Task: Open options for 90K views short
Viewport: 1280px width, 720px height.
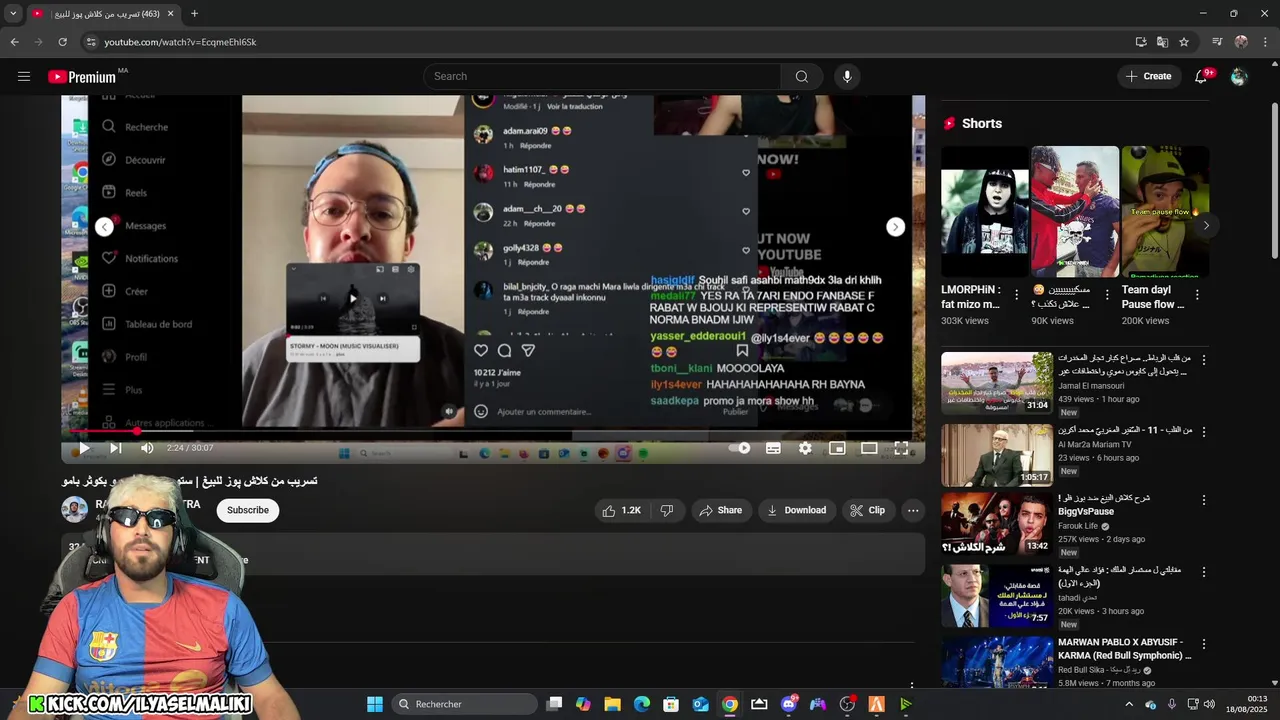Action: pos(1106,295)
